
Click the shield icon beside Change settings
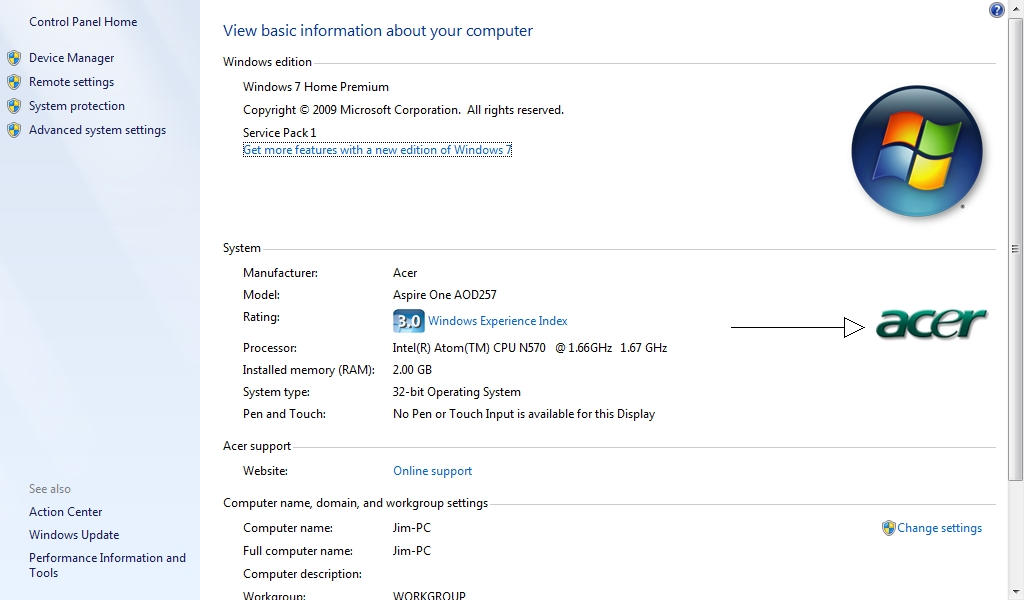point(888,528)
